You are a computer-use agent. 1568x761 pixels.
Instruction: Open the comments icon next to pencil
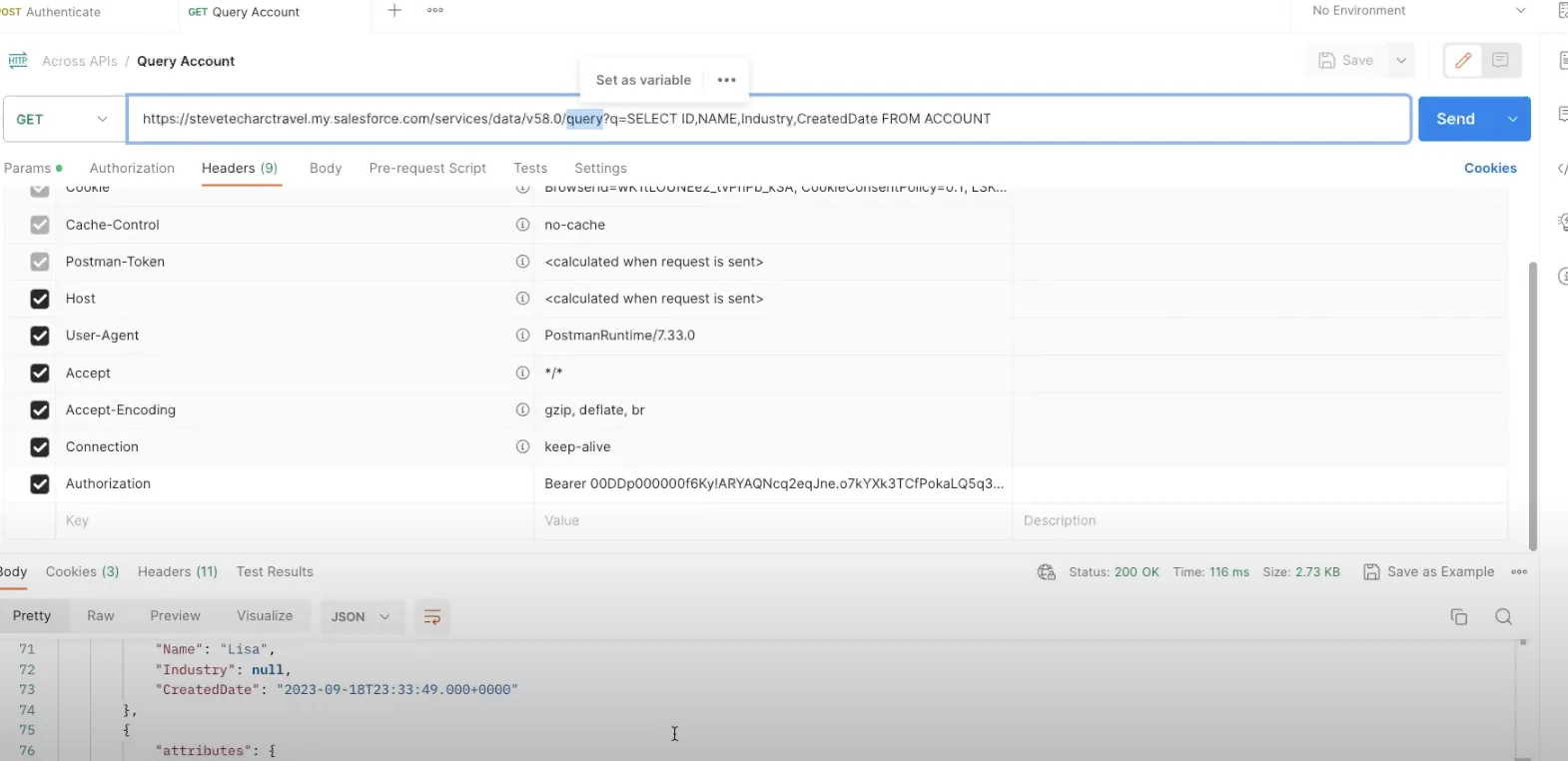pos(1500,61)
